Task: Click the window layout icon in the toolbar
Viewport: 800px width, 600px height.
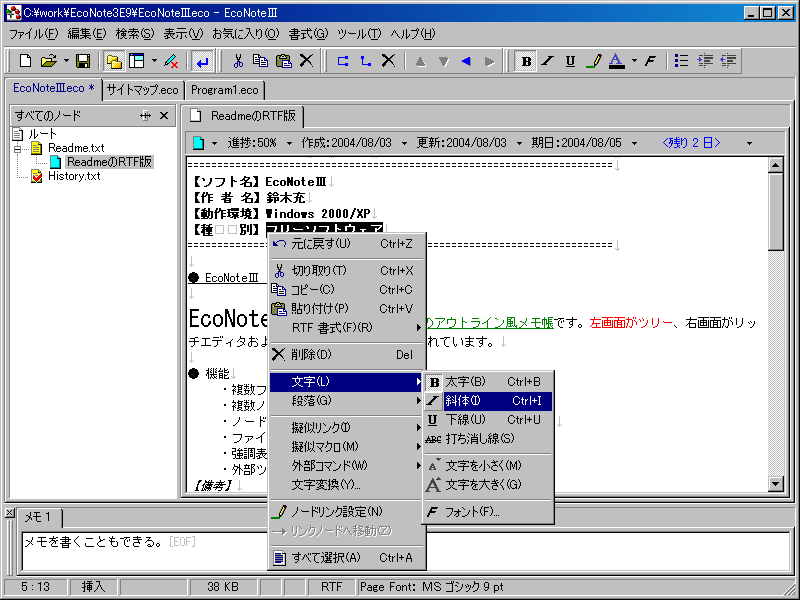Action: pyautogui.click(x=137, y=61)
